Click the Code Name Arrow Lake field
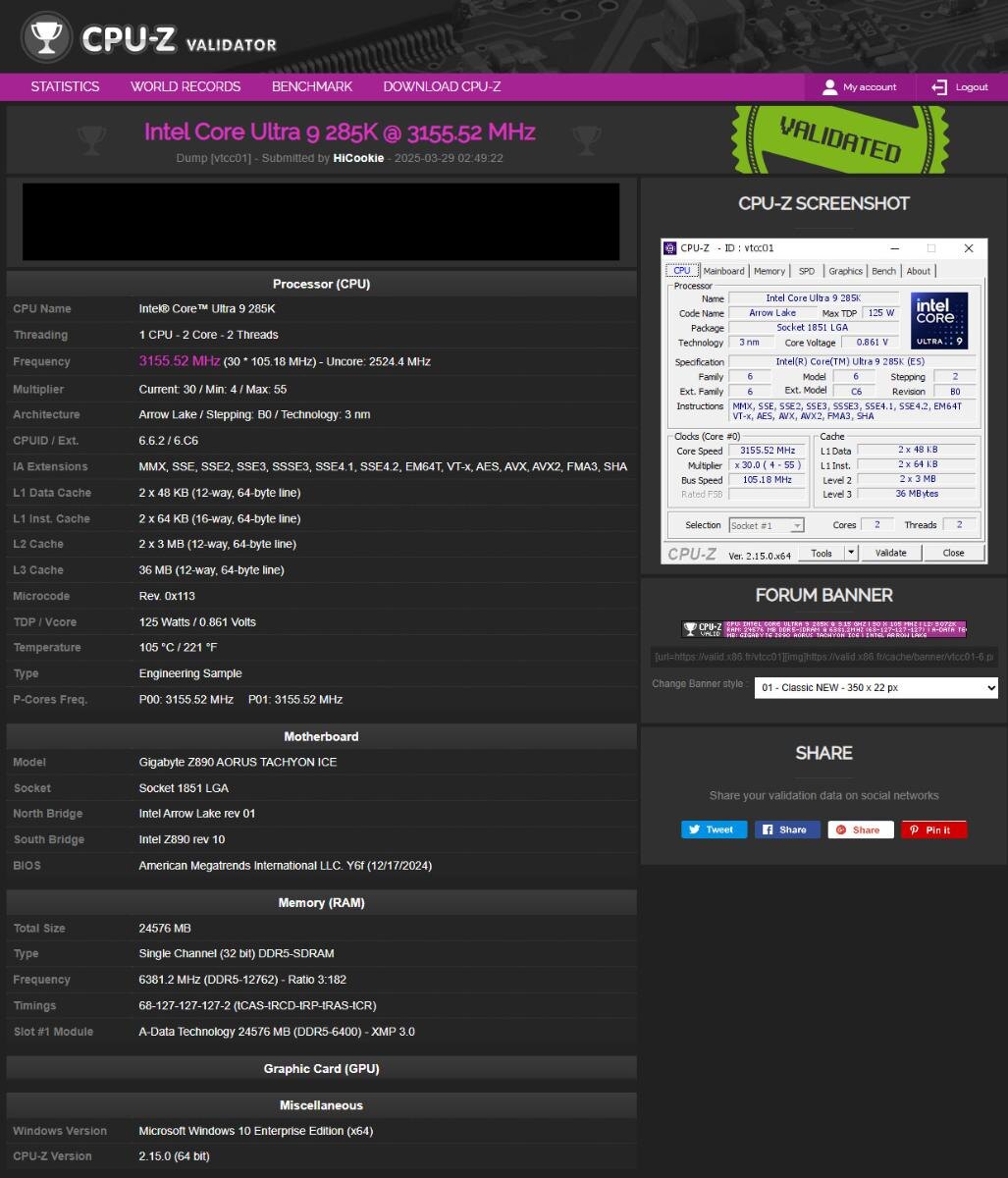The image size is (1008, 1178). (x=773, y=313)
